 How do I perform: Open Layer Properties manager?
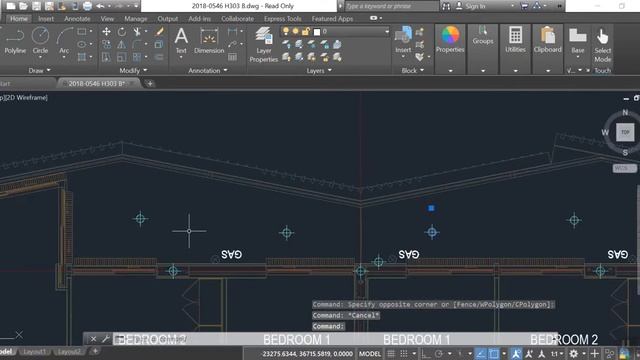point(264,44)
